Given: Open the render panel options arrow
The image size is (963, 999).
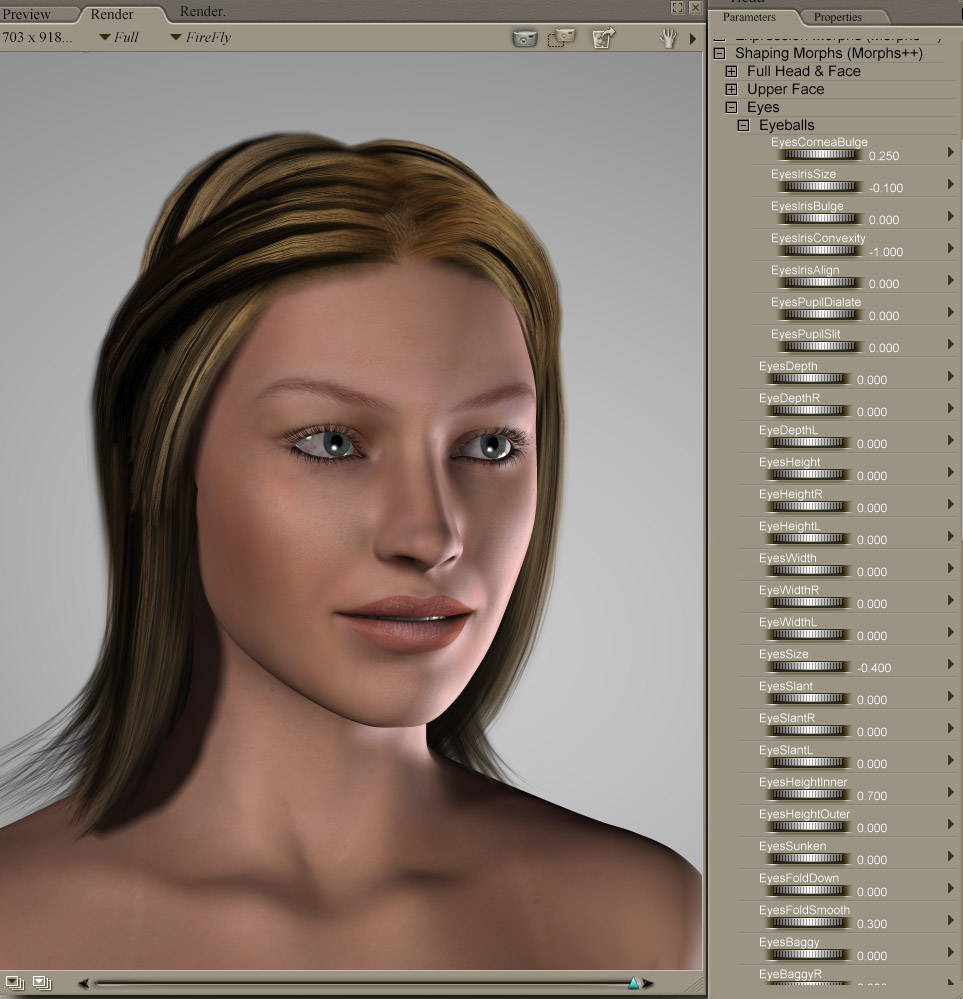Looking at the screenshot, I should (692, 39).
